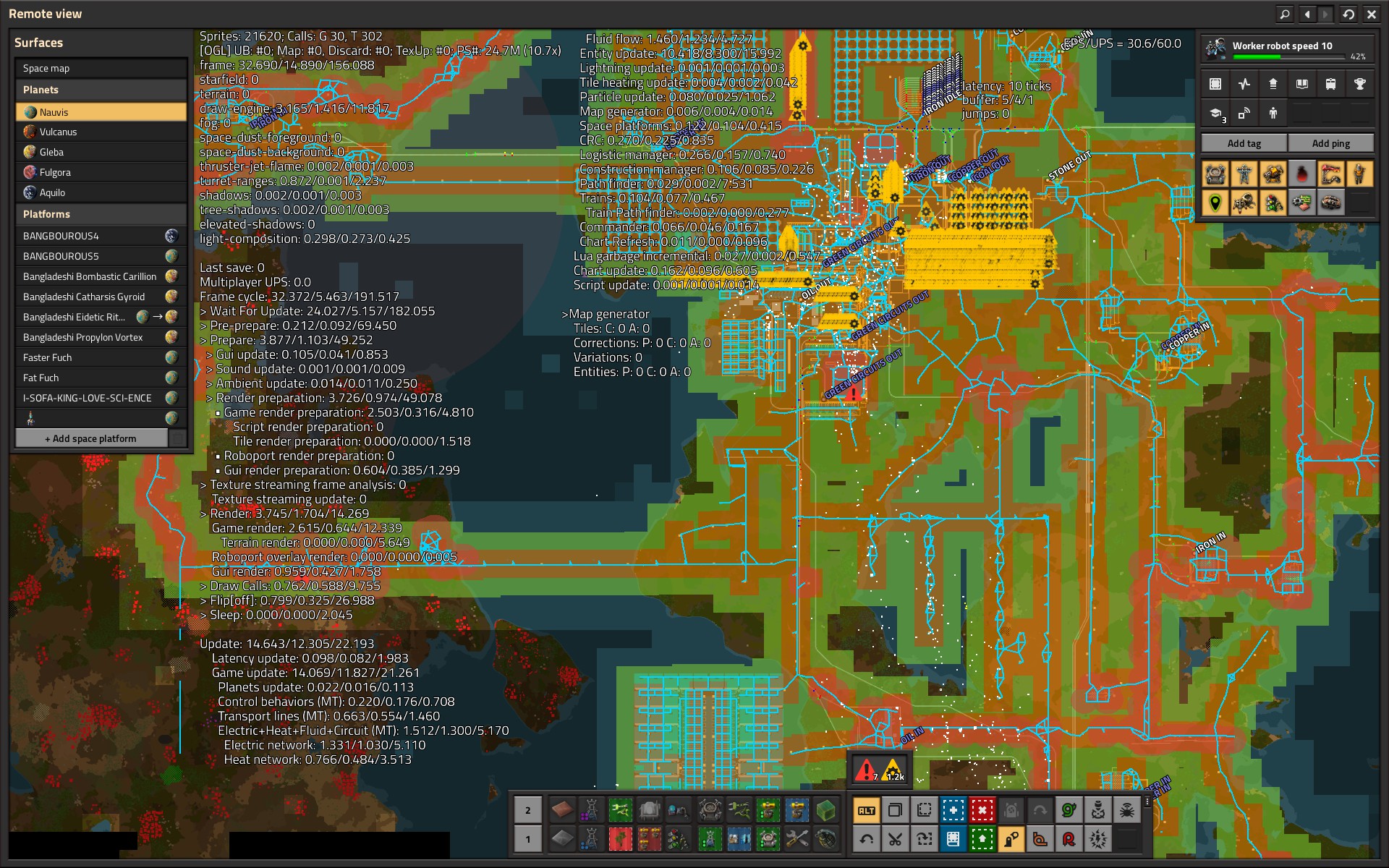Create a new blue blueprint
This screenshot has width=1389, height=868.
click(x=953, y=811)
